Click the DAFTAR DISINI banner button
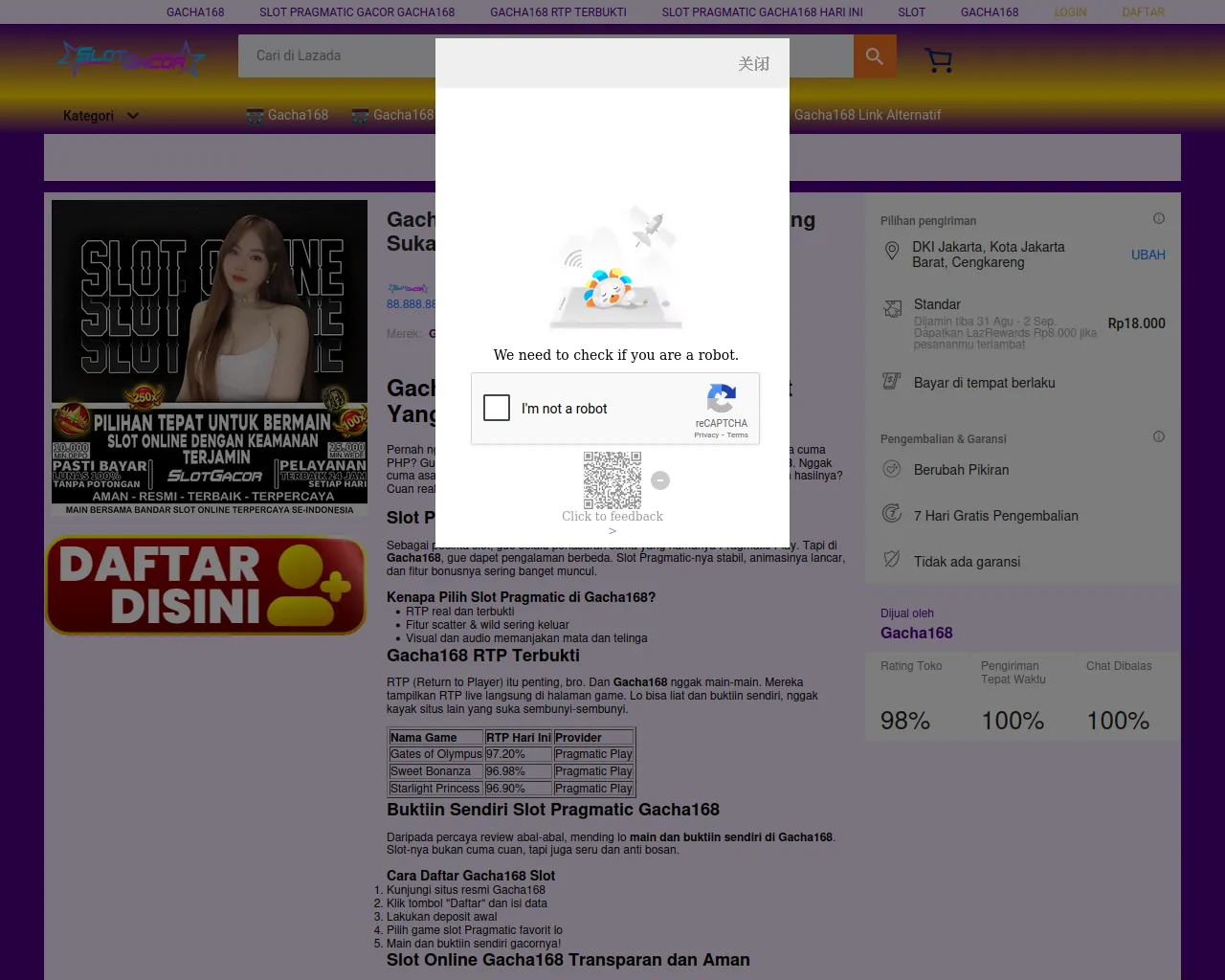 (206, 585)
